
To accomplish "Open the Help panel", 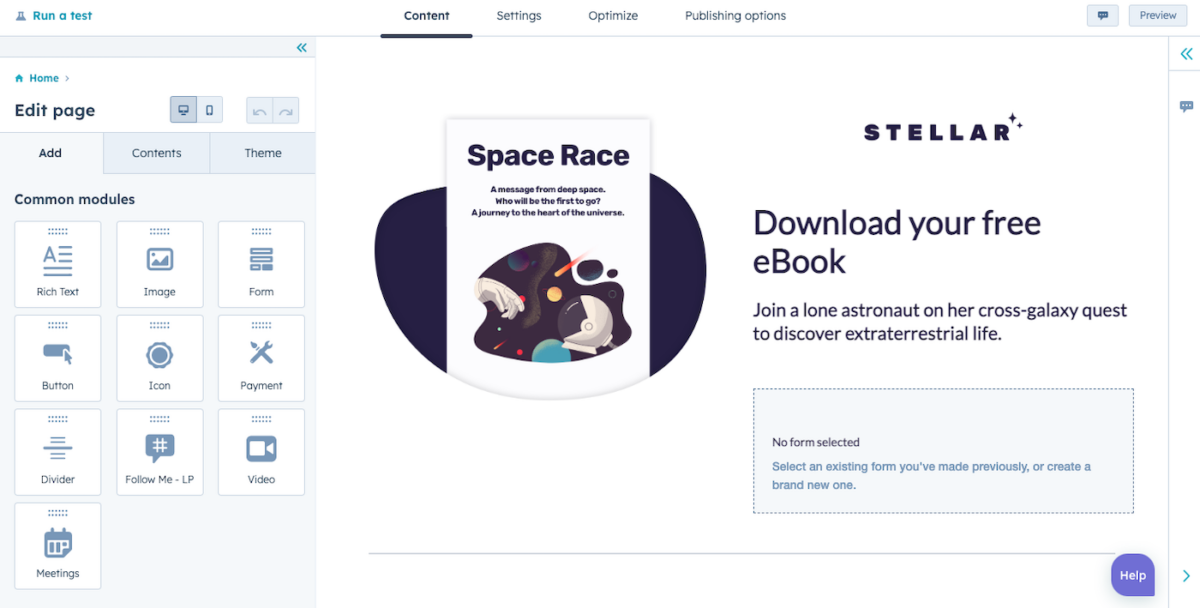I will pyautogui.click(x=1132, y=575).
